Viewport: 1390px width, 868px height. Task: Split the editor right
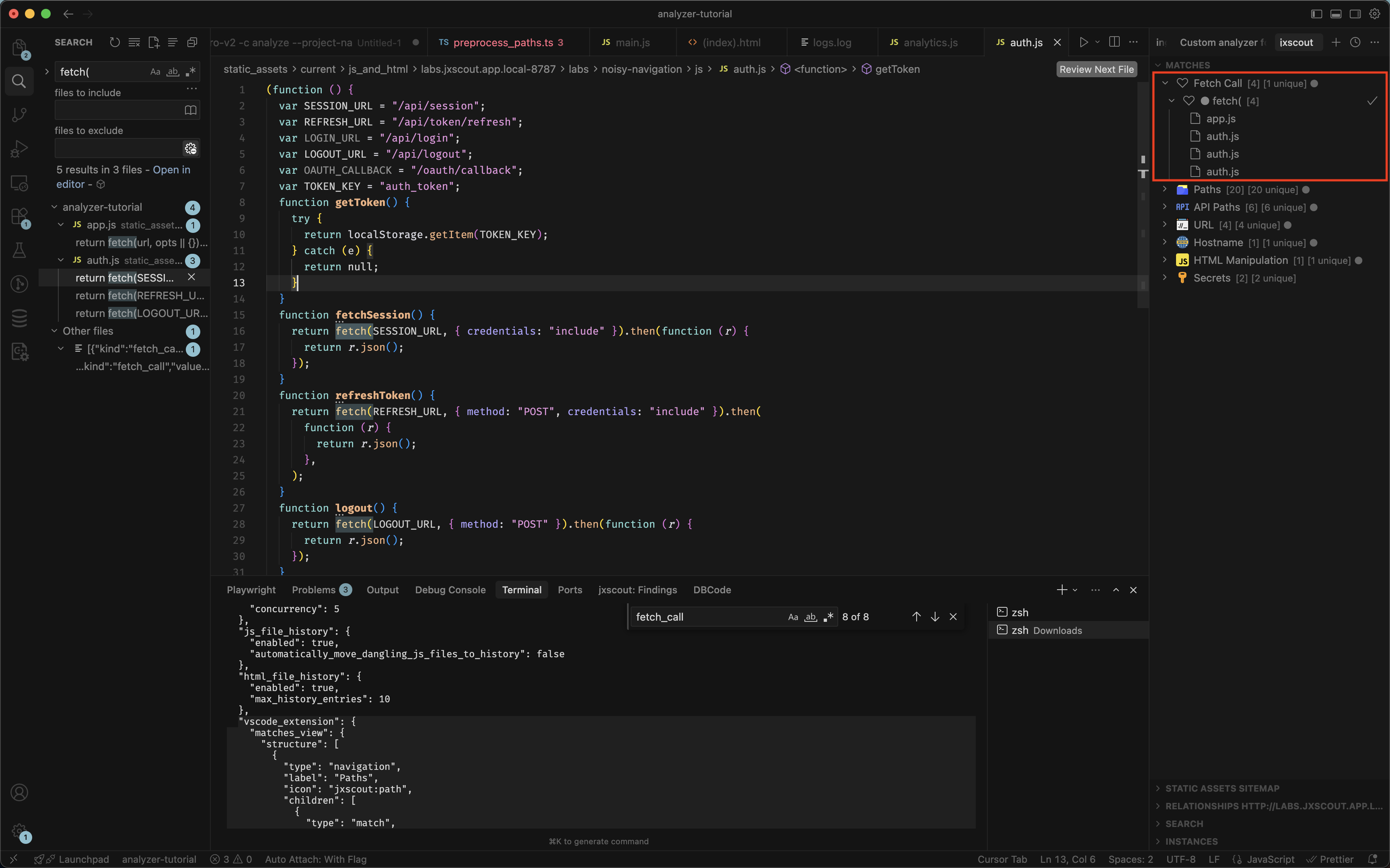(x=1114, y=43)
